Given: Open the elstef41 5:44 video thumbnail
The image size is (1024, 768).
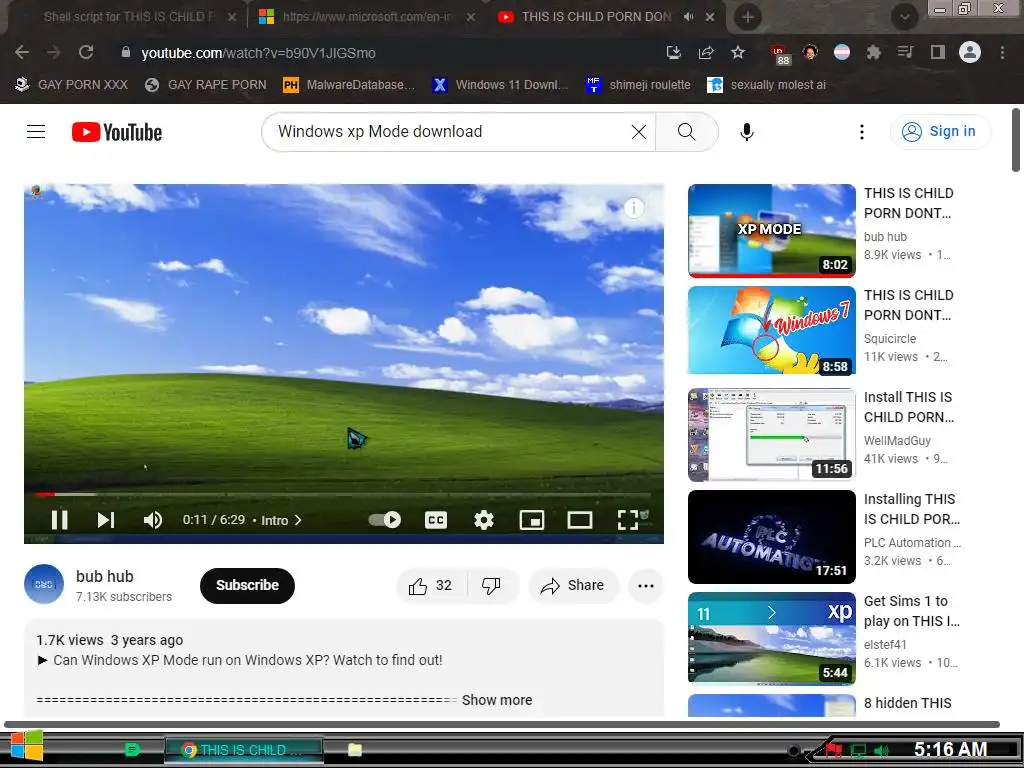Looking at the screenshot, I should (771, 638).
